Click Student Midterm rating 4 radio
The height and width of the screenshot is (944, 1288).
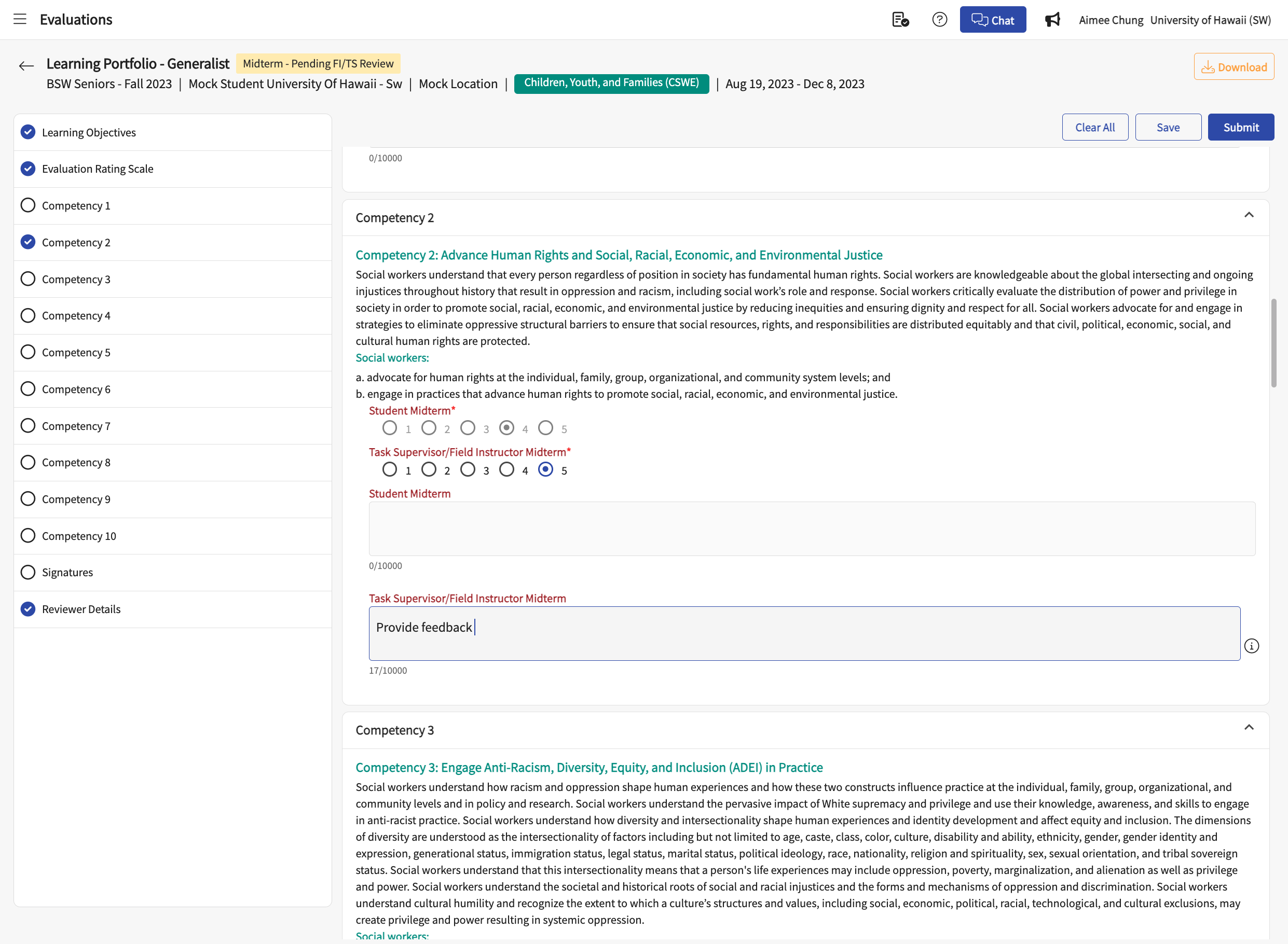pos(506,427)
